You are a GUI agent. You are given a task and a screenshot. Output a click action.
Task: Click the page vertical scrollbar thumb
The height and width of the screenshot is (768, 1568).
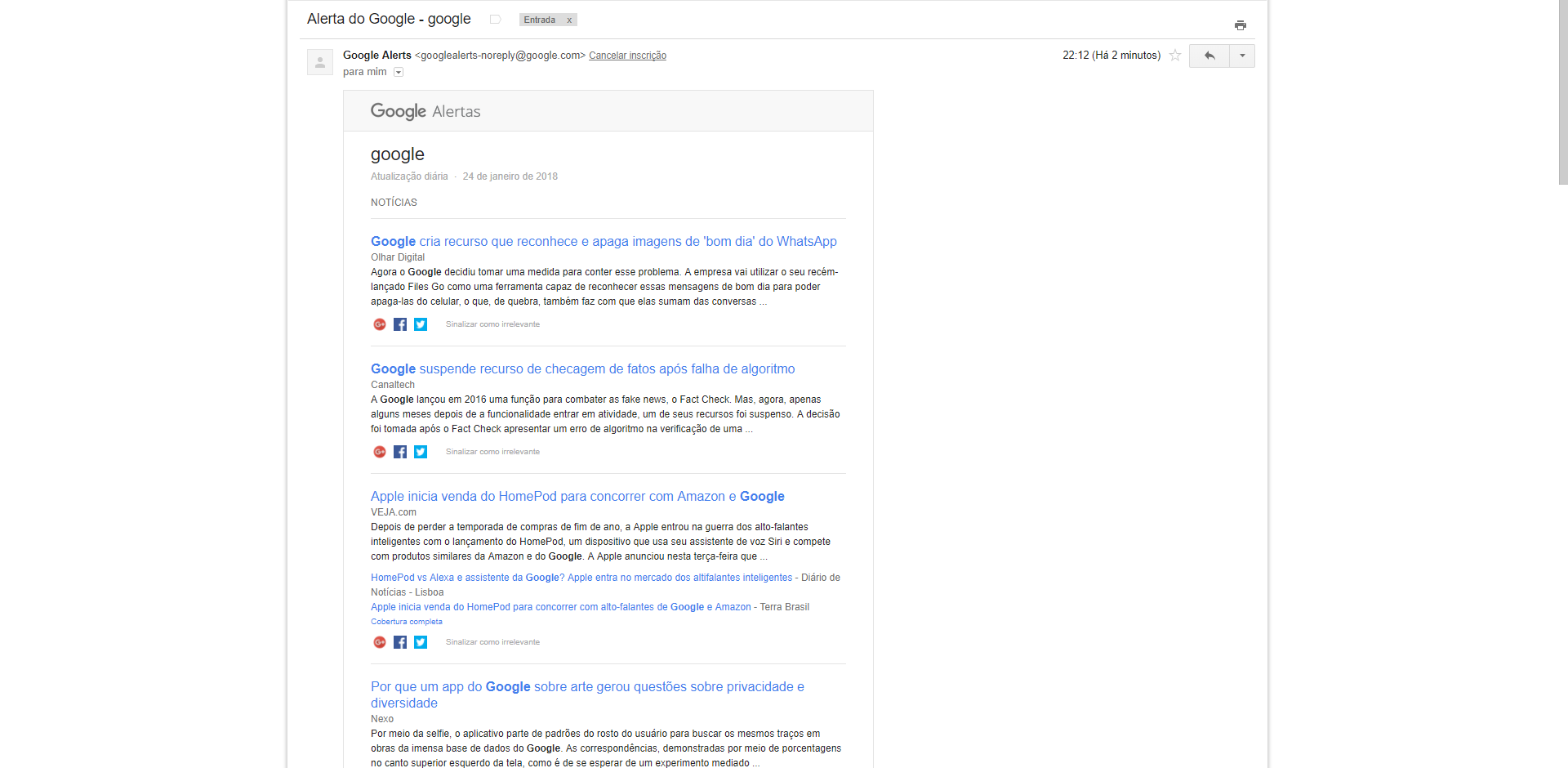(x=1563, y=92)
